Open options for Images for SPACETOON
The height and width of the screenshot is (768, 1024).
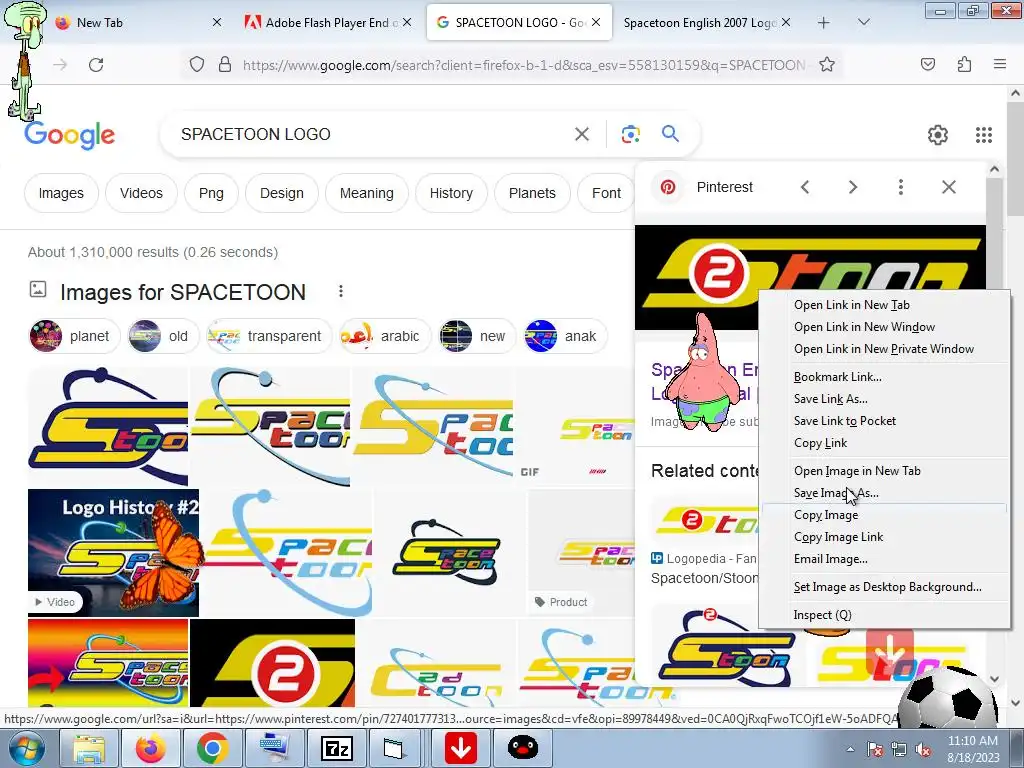[340, 291]
